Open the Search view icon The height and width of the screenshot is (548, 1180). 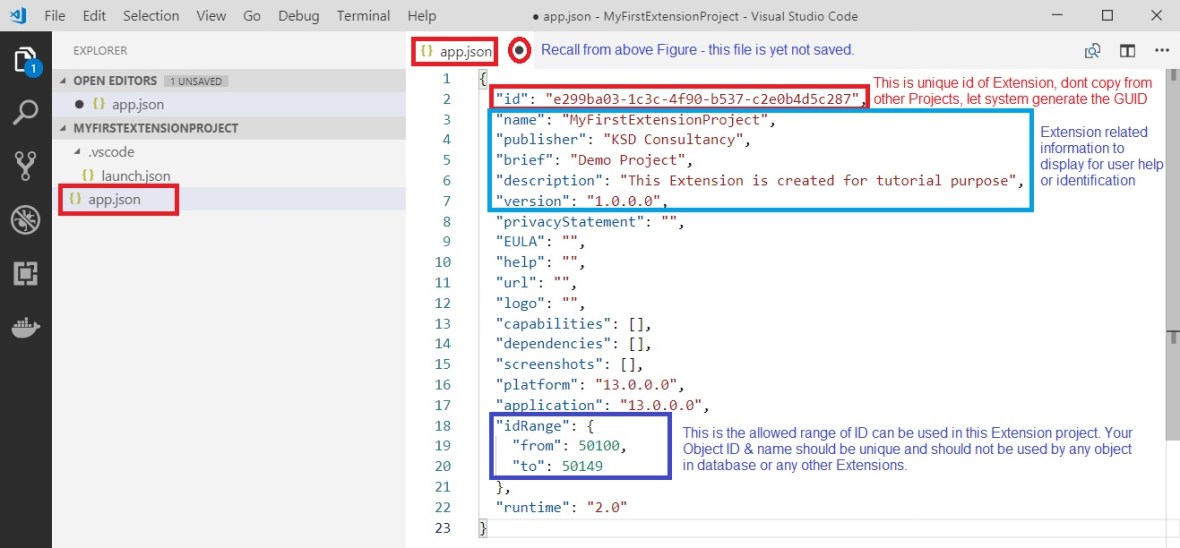click(25, 112)
